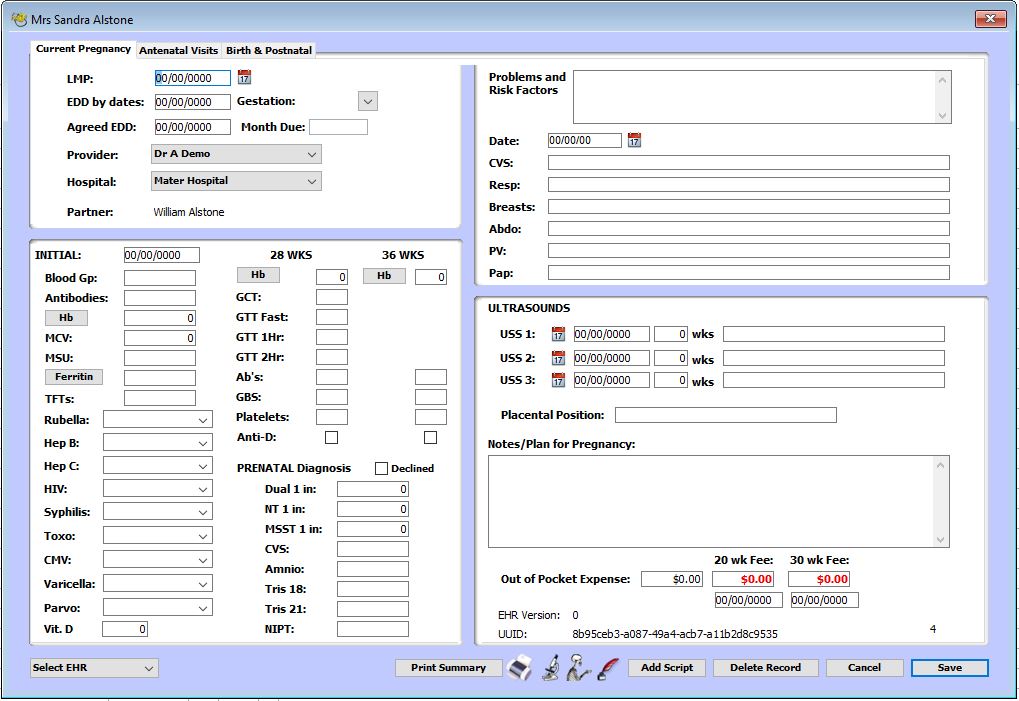Image resolution: width=1019 pixels, height=701 pixels.
Task: Click the Add Script button
Action: point(667,668)
